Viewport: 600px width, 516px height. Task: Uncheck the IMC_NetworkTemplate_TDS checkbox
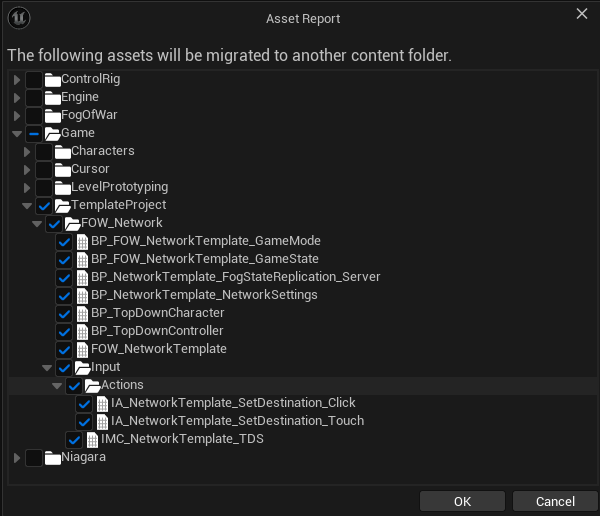click(x=74, y=439)
